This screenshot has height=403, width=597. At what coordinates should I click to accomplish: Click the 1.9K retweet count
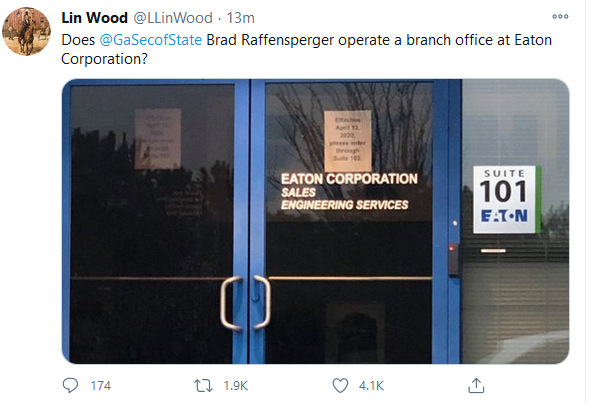click(236, 385)
